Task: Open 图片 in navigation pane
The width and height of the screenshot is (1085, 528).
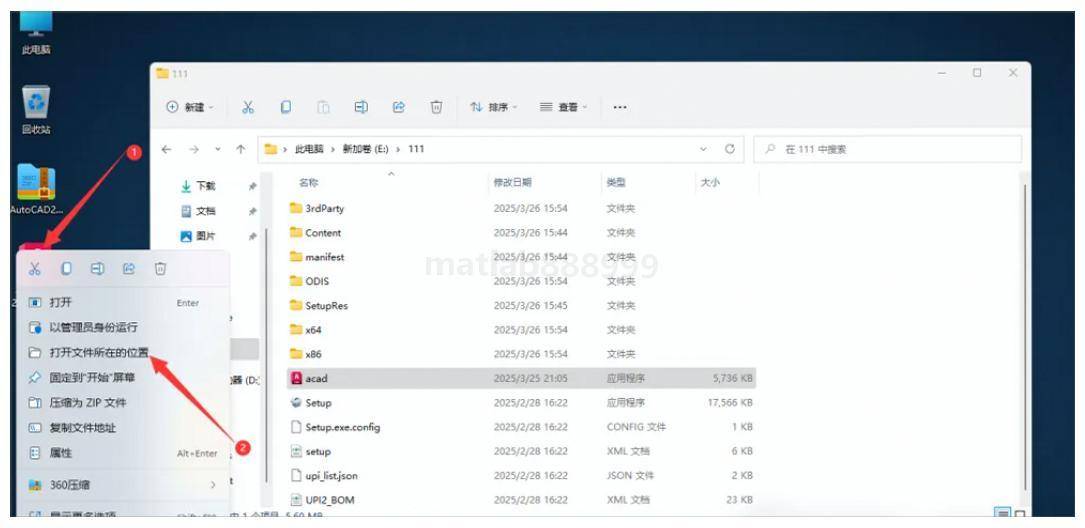Action: tap(206, 236)
